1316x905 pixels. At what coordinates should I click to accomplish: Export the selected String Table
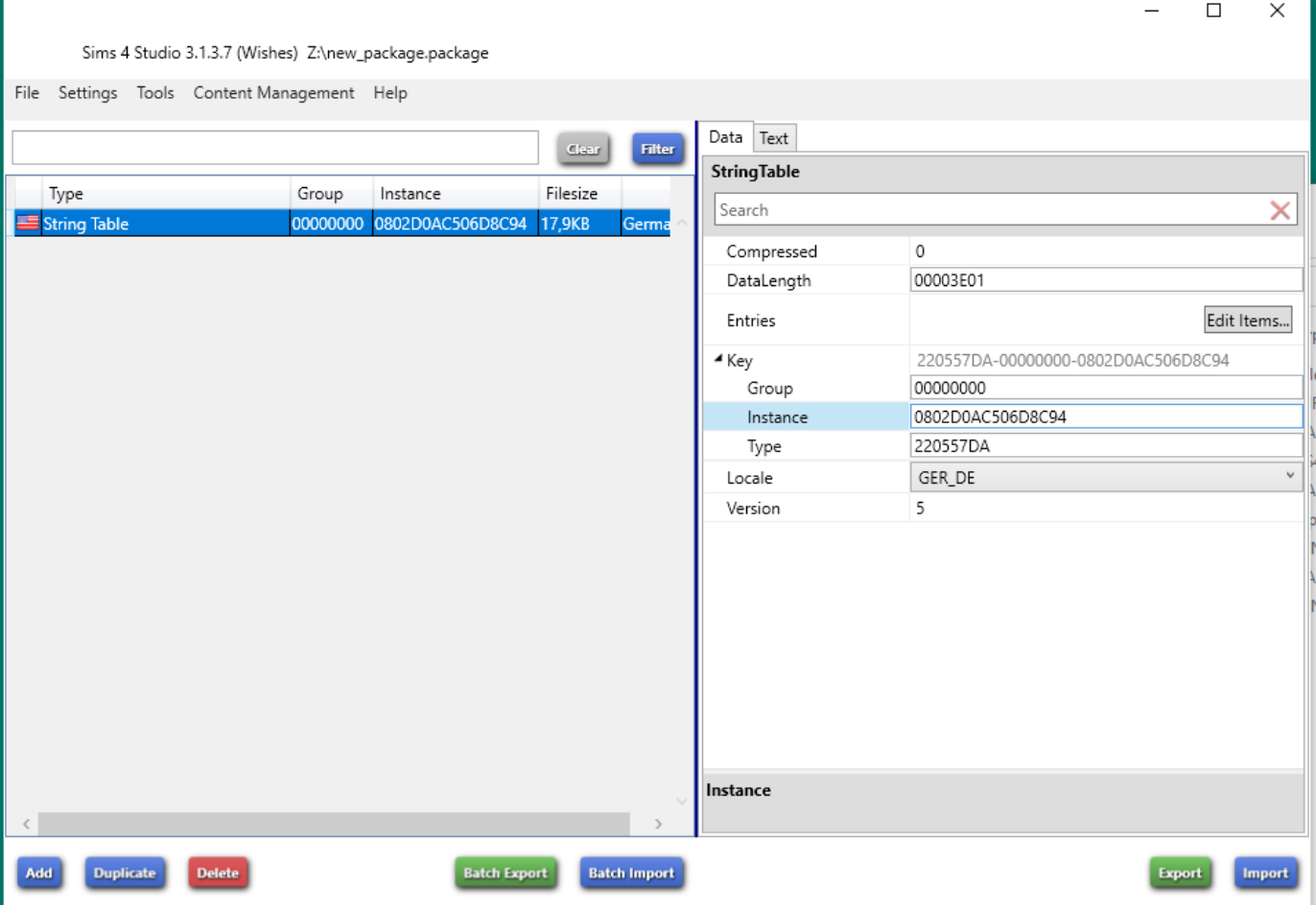(1179, 872)
